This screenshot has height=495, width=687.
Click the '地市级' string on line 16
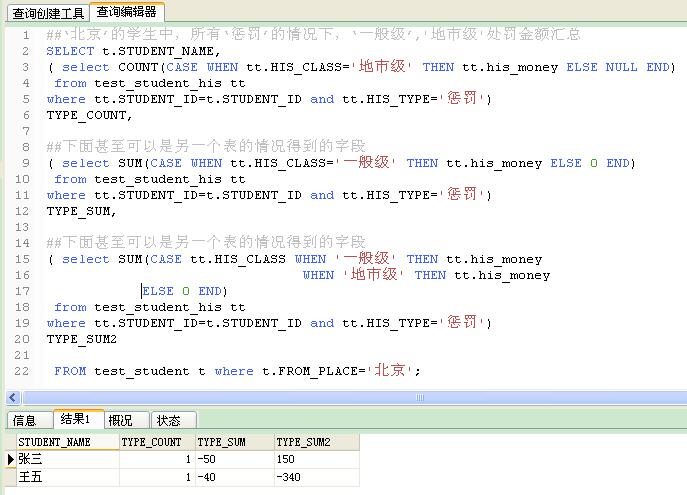click(374, 275)
